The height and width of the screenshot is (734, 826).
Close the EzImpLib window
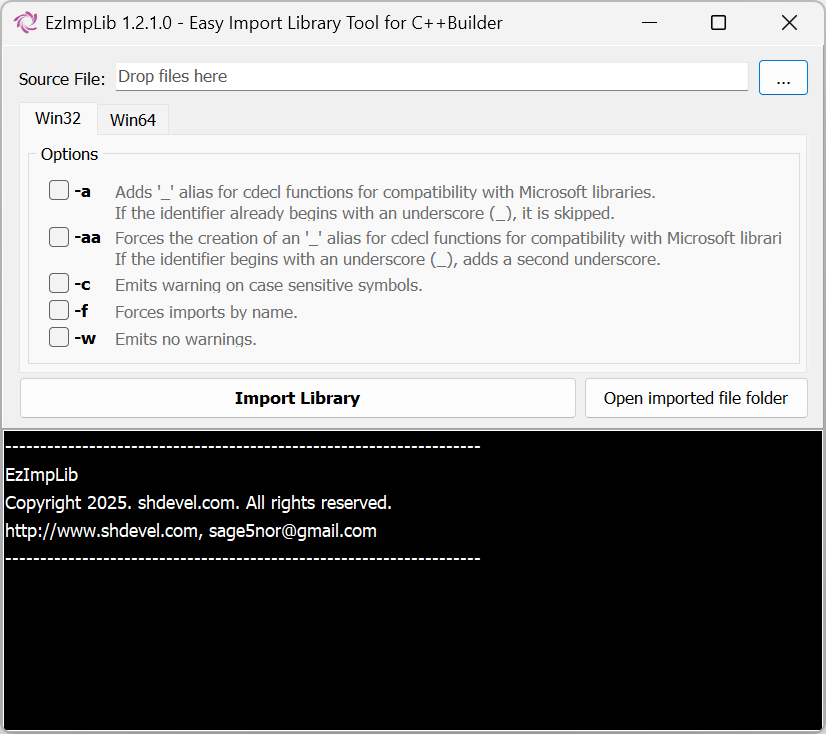point(789,23)
